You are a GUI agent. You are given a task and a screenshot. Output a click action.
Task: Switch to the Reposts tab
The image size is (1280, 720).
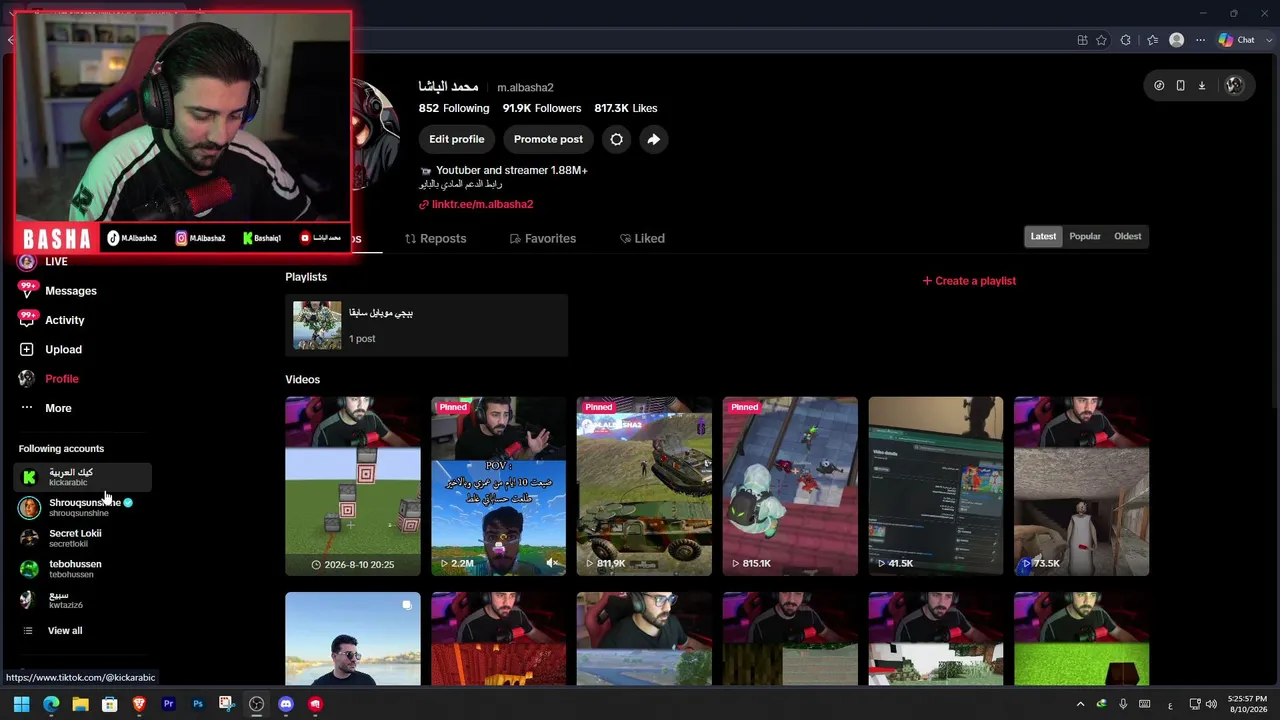click(435, 238)
